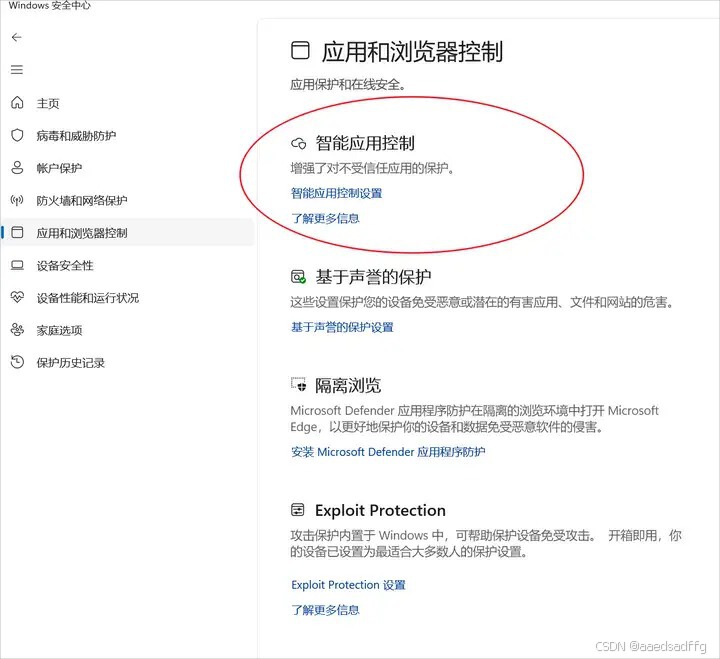The width and height of the screenshot is (720, 659).
Task: Click 了解更多信息 under Exploit Protection
Action: coord(325,610)
